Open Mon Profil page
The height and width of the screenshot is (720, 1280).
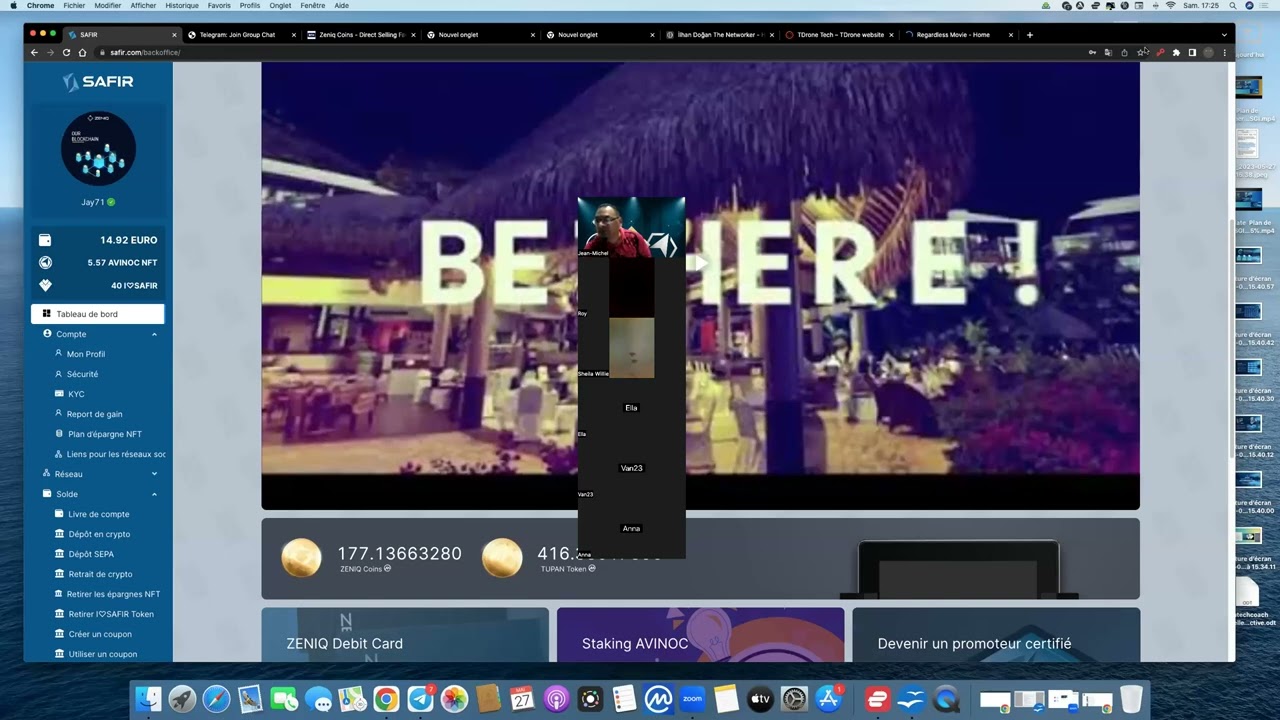click(x=86, y=354)
